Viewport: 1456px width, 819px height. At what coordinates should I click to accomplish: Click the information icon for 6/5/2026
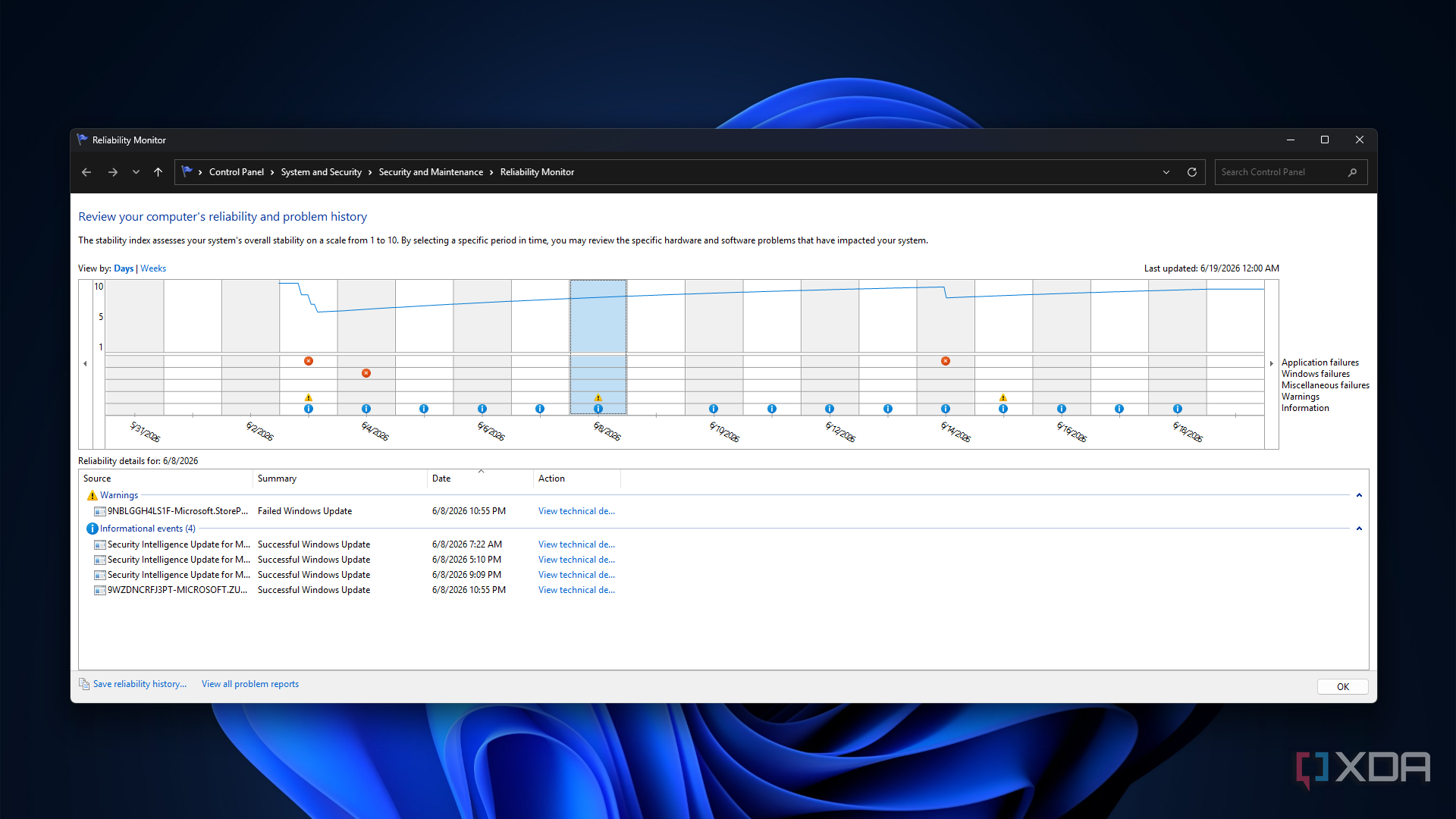[424, 409]
